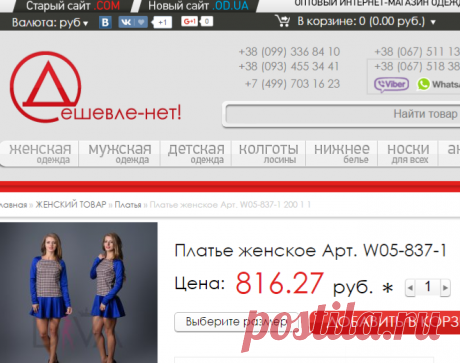
Task: Open 'мужская одежда' menu
Action: (x=120, y=153)
